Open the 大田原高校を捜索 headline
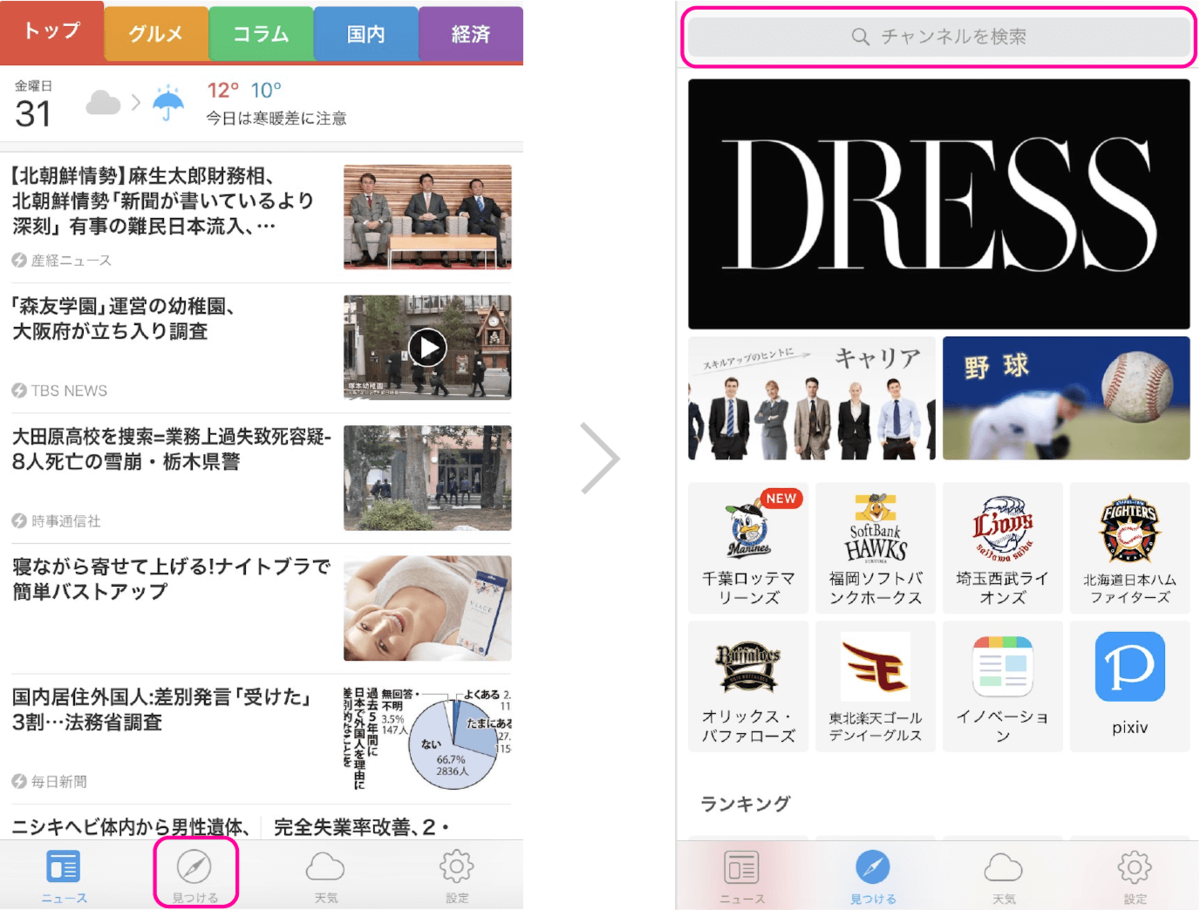The image size is (1200, 910). click(x=172, y=449)
